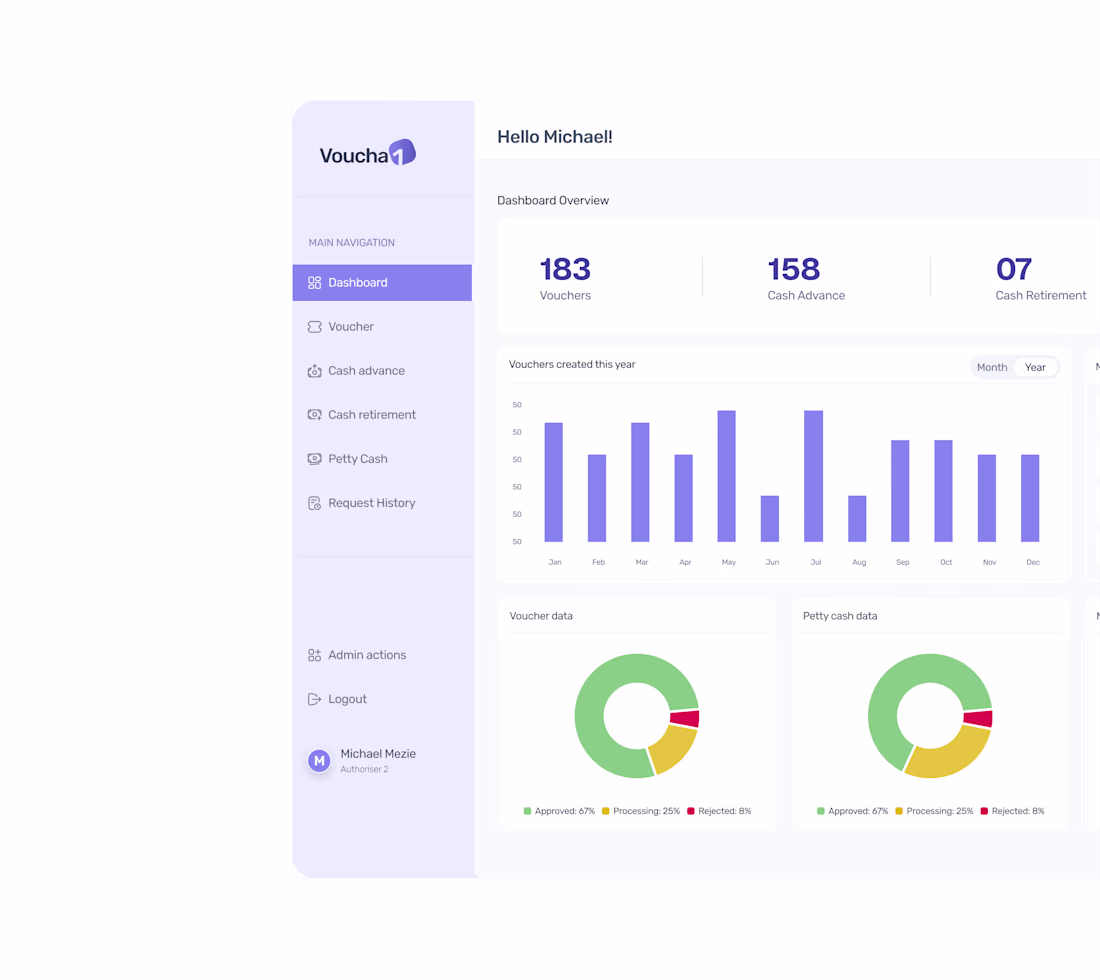Click the Logout arrow icon
The image size is (1100, 980).
pyautogui.click(x=314, y=699)
